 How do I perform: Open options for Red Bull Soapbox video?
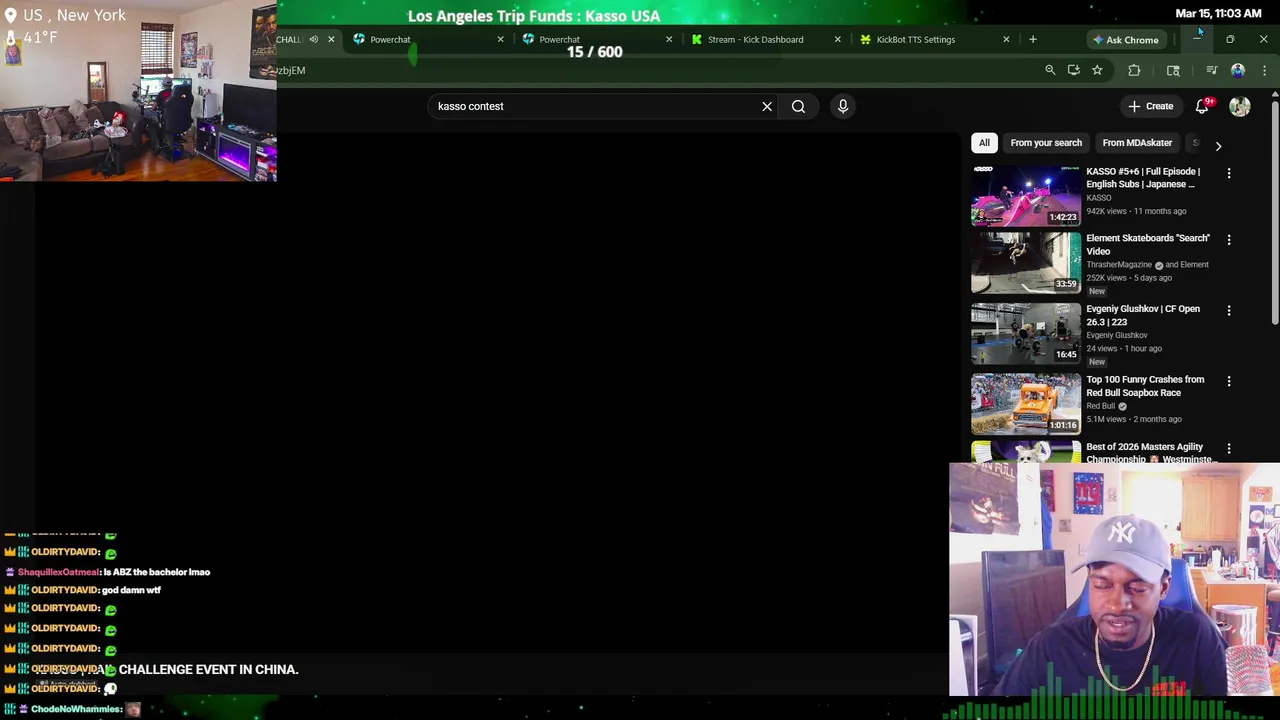[1229, 381]
